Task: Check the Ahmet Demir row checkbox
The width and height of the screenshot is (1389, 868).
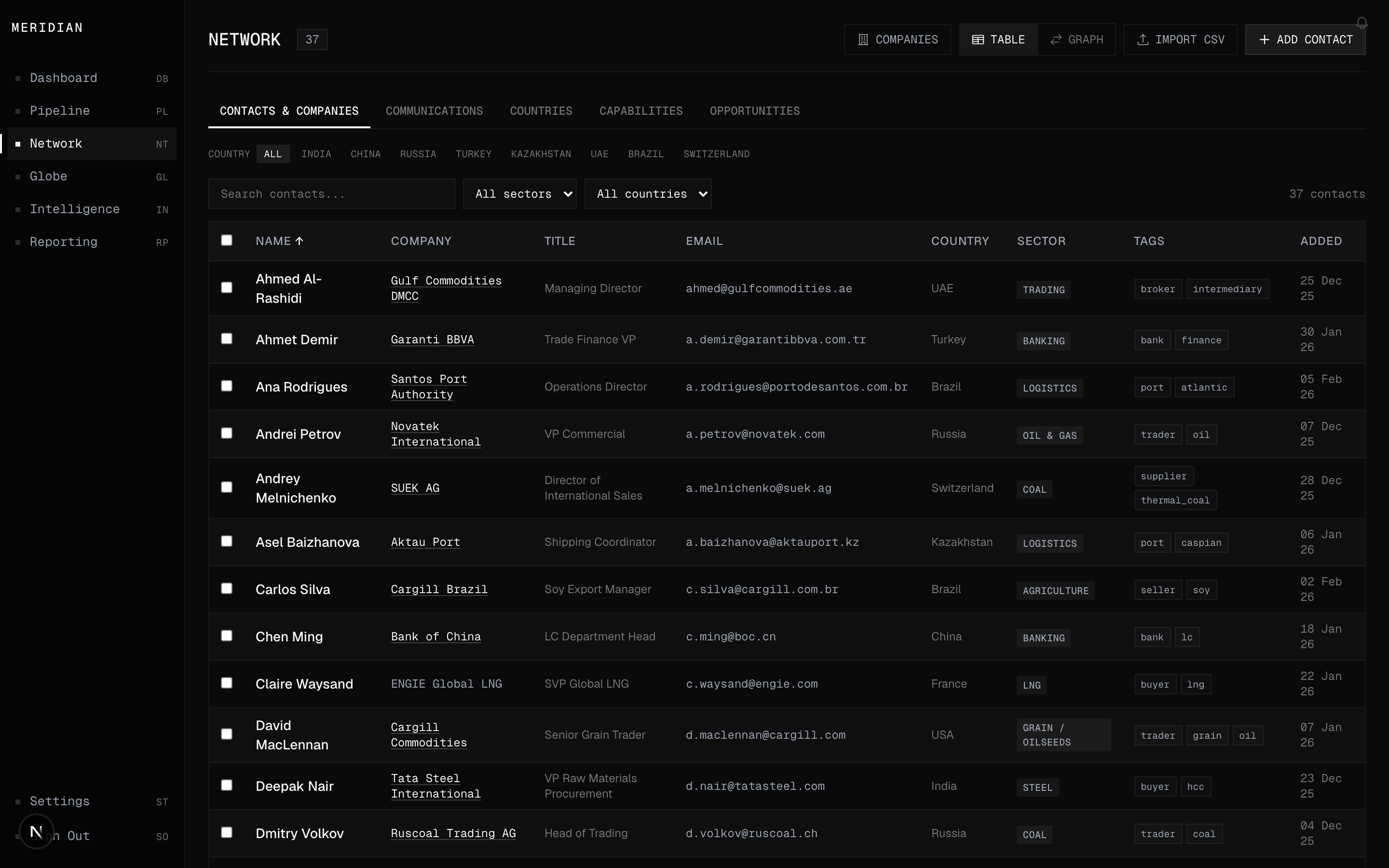Action: coord(227,339)
